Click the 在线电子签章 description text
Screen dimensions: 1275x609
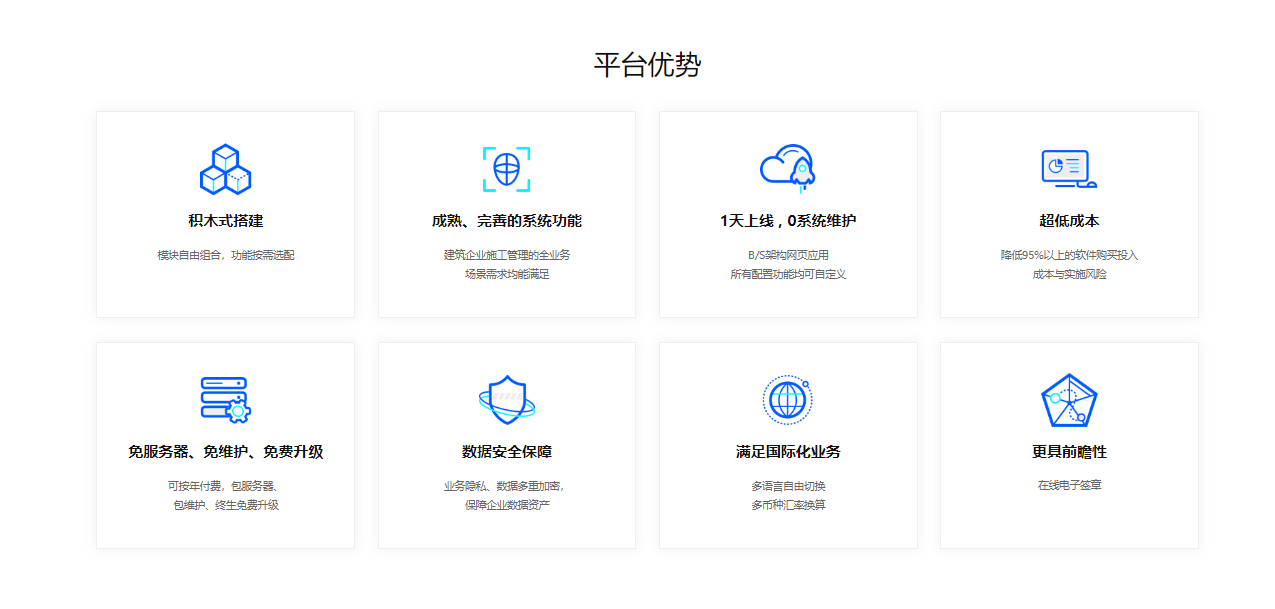[x=1069, y=485]
